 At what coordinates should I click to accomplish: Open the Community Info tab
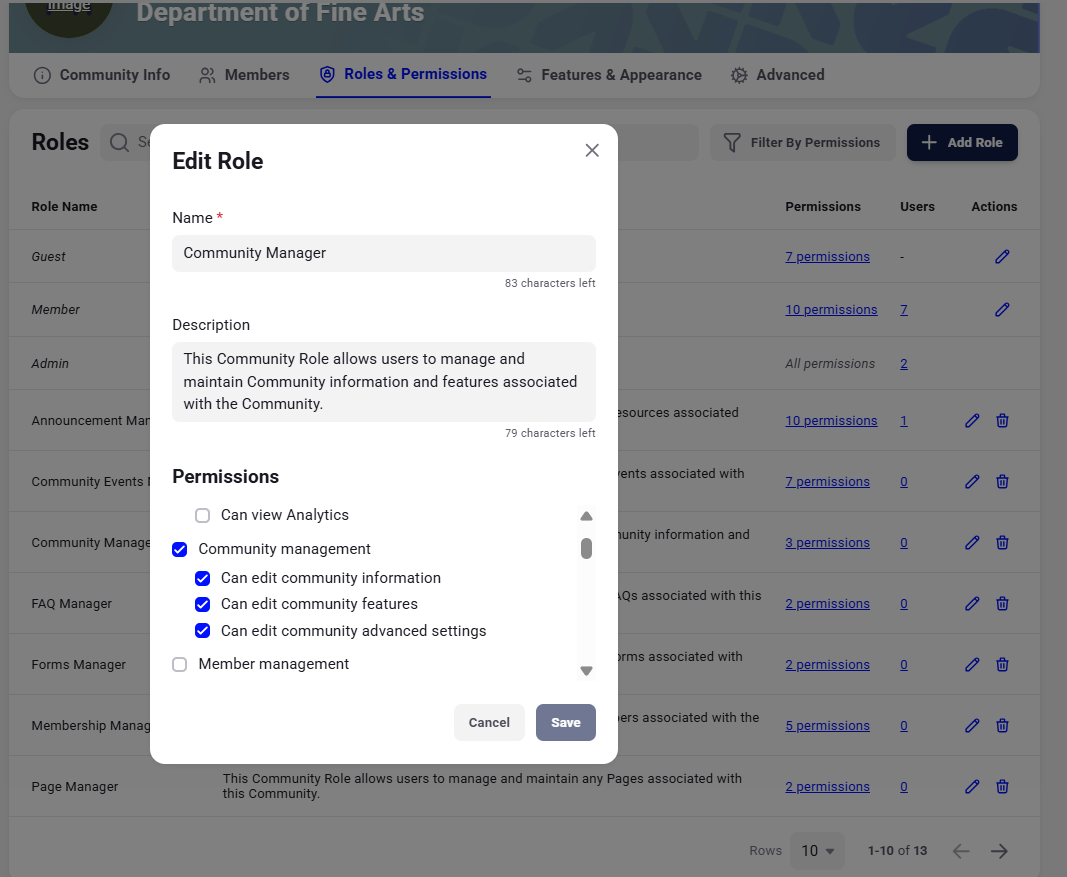coord(102,75)
